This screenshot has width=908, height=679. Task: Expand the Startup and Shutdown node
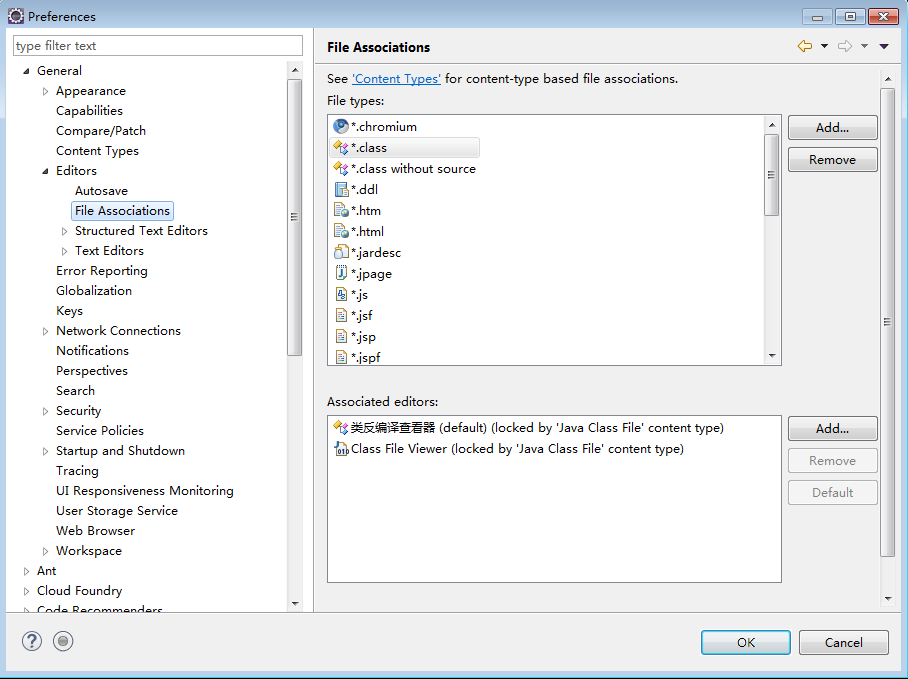coord(45,452)
